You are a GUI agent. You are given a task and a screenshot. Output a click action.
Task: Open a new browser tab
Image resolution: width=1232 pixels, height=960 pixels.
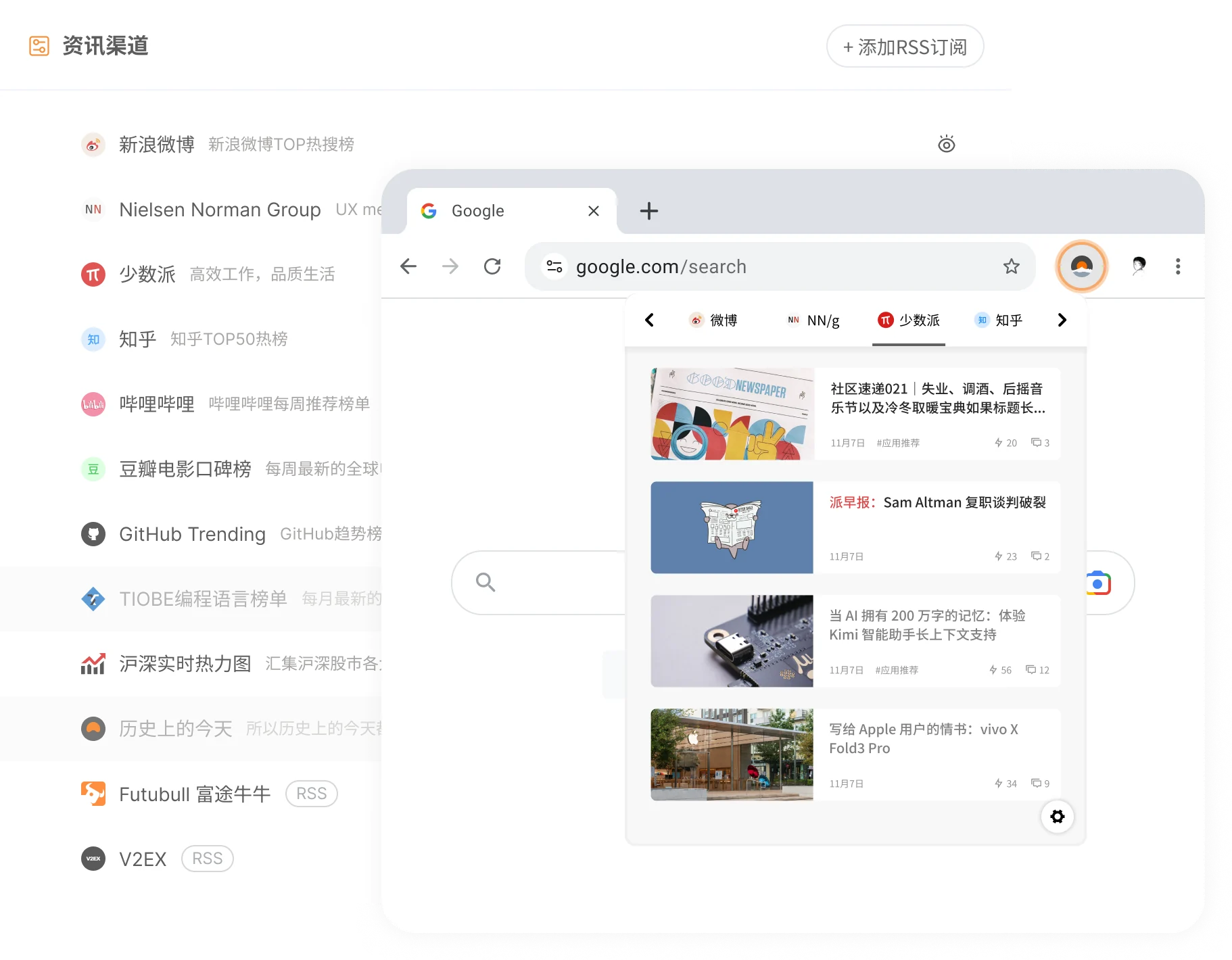pos(649,211)
